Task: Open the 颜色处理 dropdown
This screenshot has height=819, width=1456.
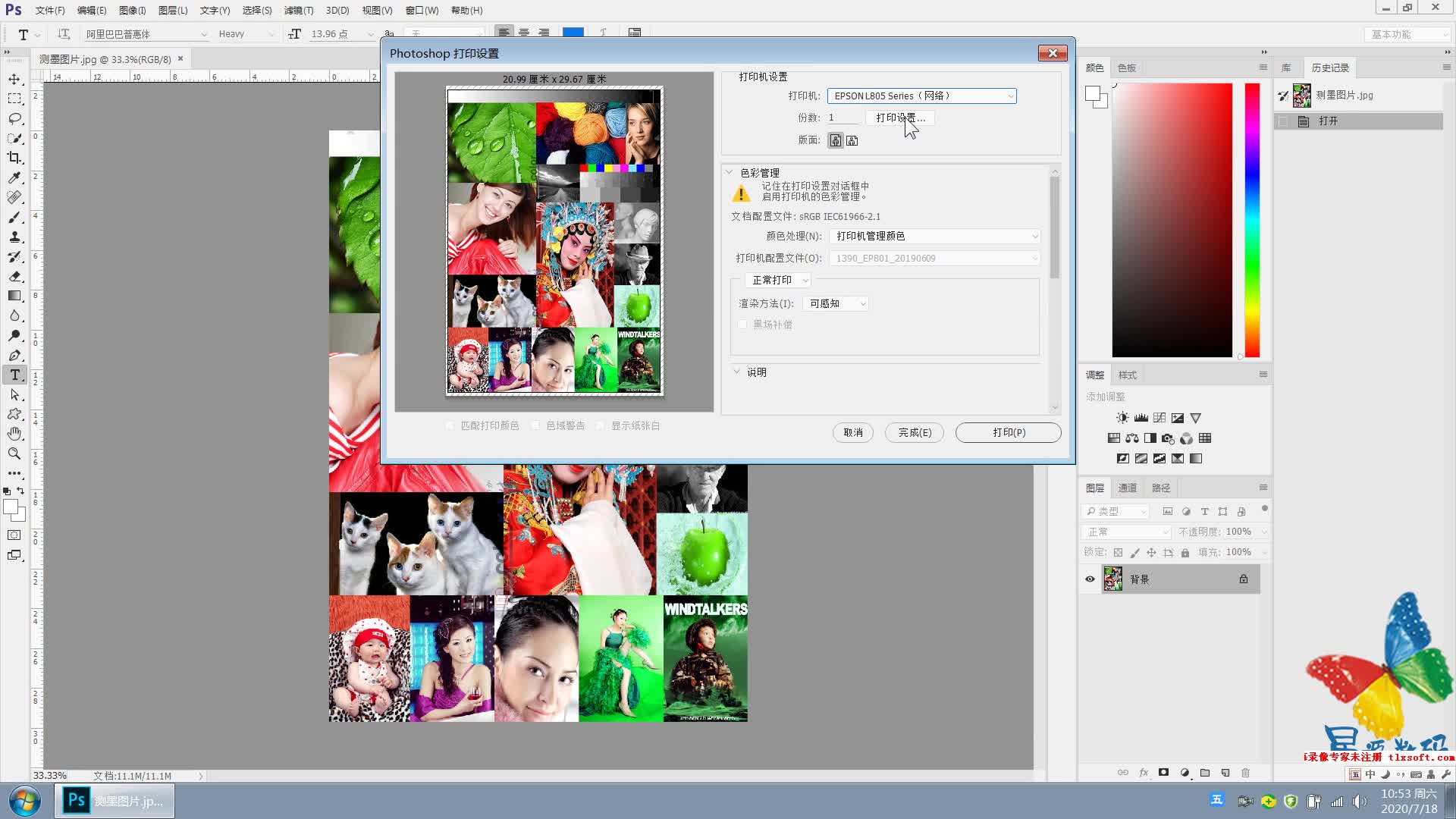Action: [934, 237]
